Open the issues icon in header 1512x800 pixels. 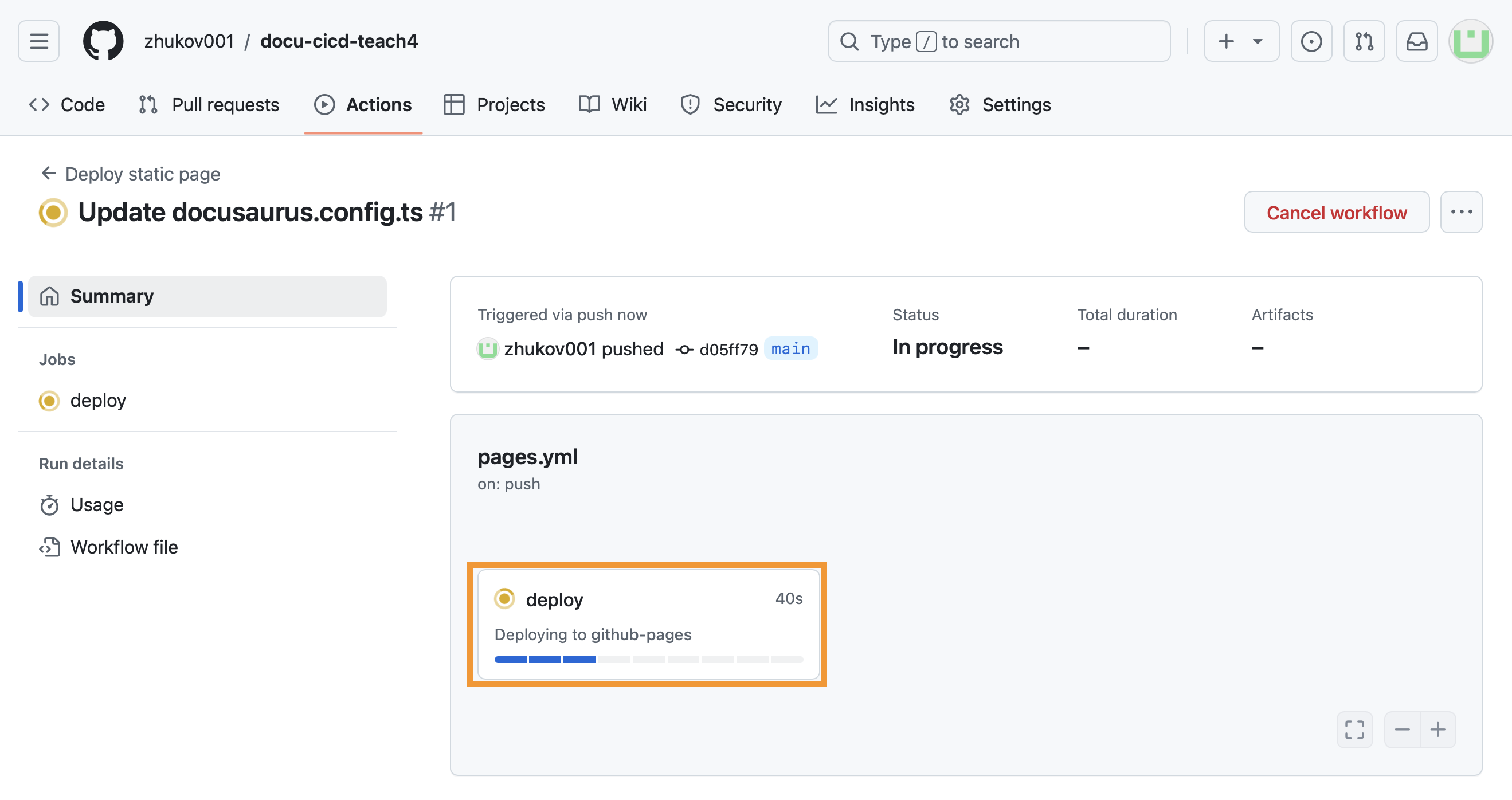tap(1311, 41)
